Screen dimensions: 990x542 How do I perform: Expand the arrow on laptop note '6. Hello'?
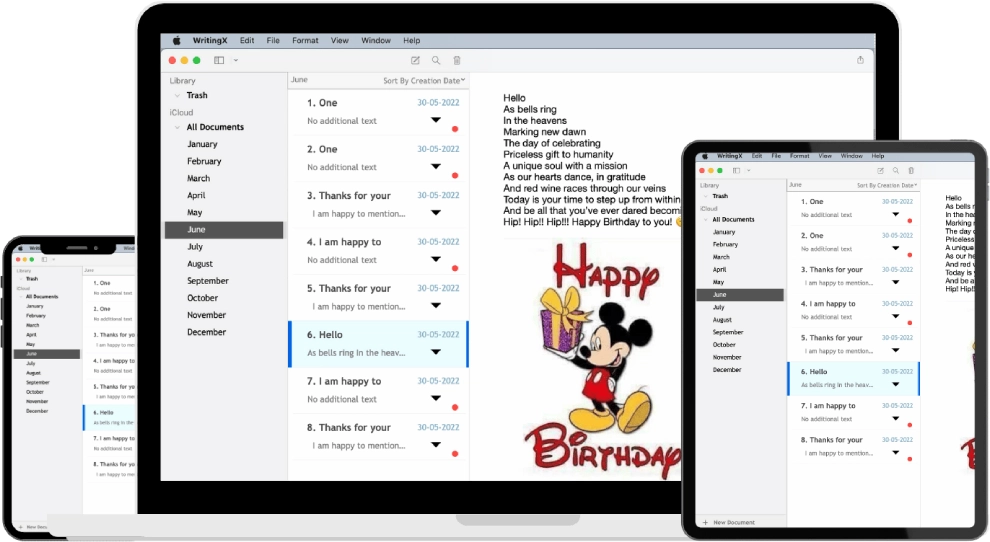(435, 352)
